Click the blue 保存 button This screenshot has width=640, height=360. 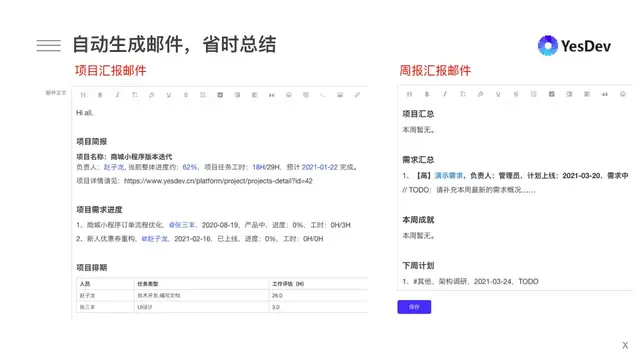click(x=414, y=307)
